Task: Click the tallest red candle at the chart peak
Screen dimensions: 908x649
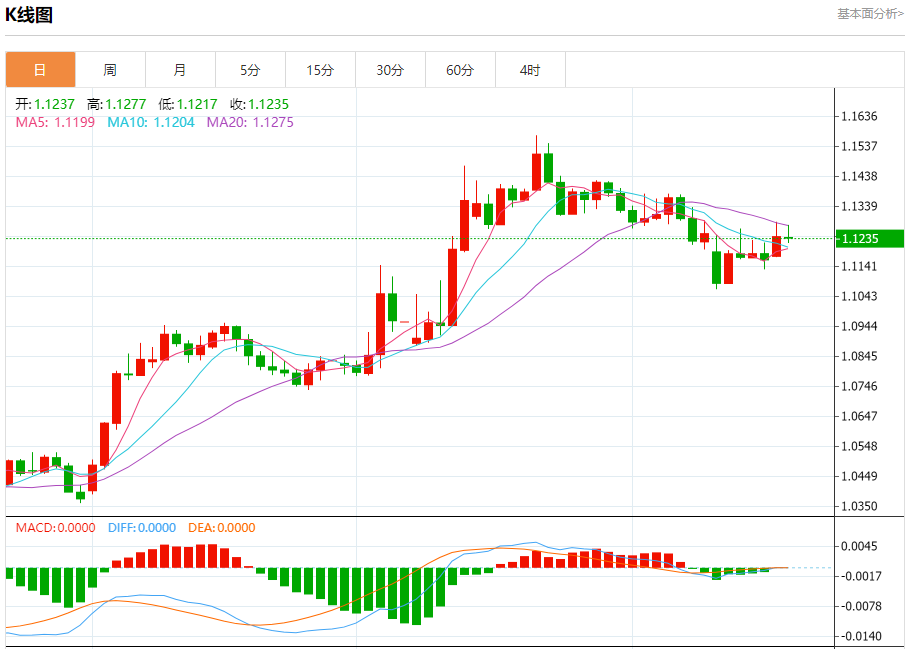Action: pyautogui.click(x=536, y=171)
